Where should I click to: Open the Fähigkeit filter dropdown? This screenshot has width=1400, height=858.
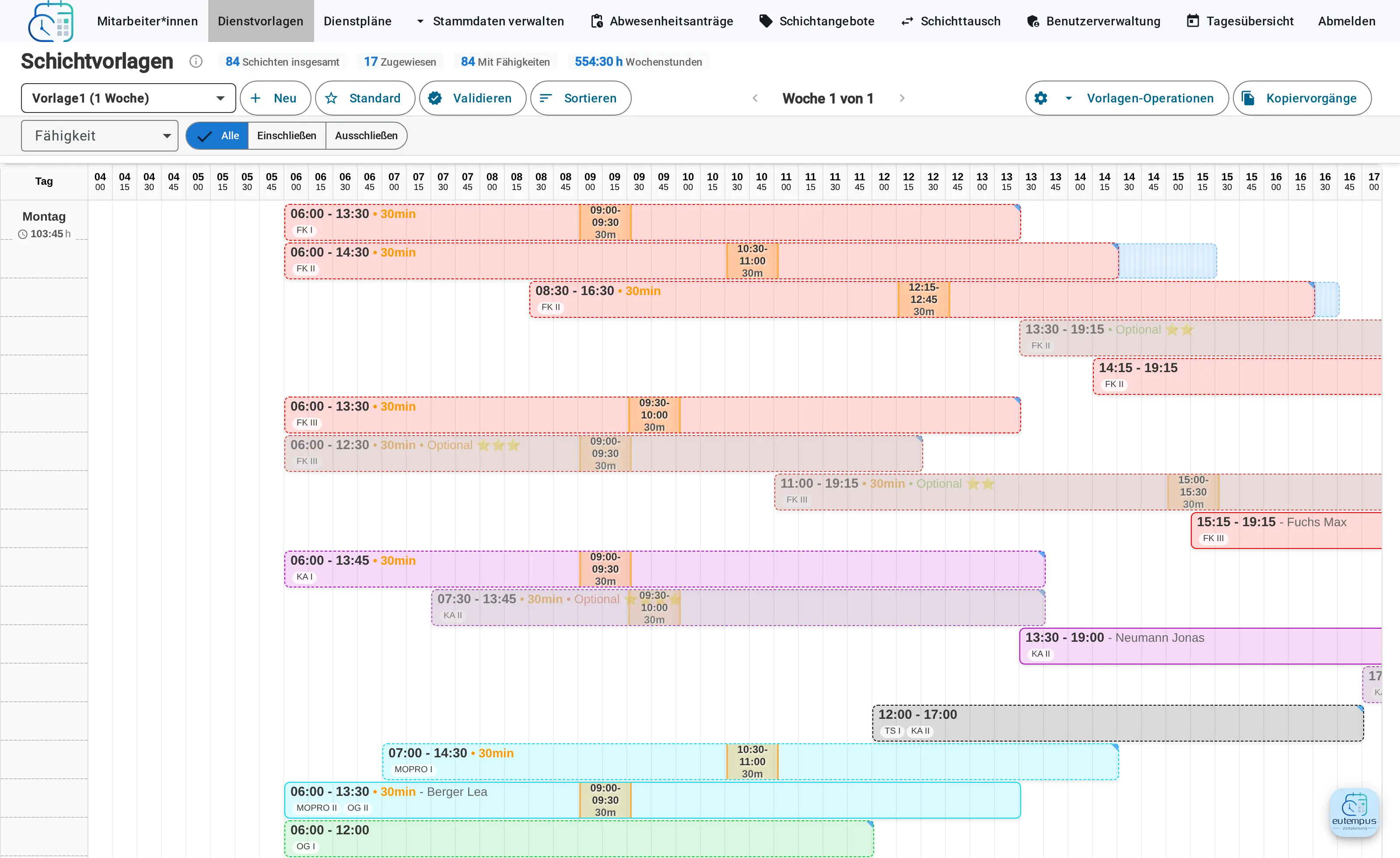coord(99,136)
